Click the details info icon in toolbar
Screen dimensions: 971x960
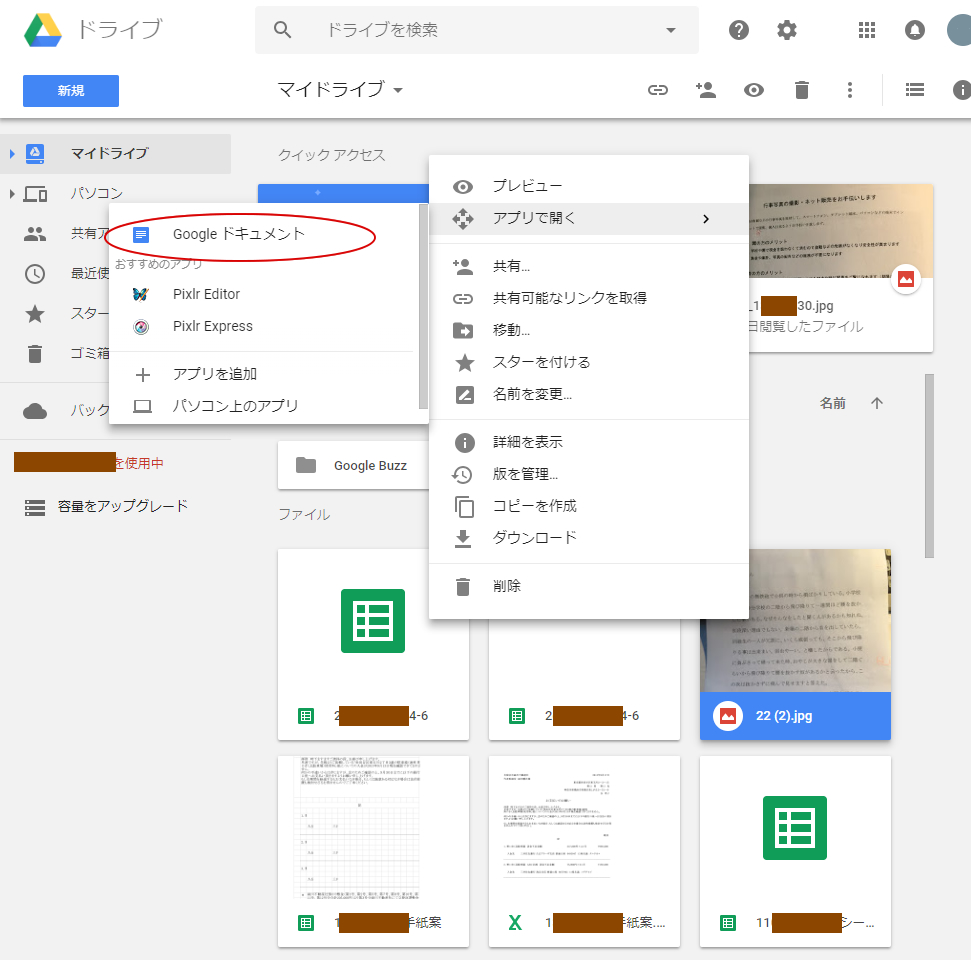pos(962,90)
